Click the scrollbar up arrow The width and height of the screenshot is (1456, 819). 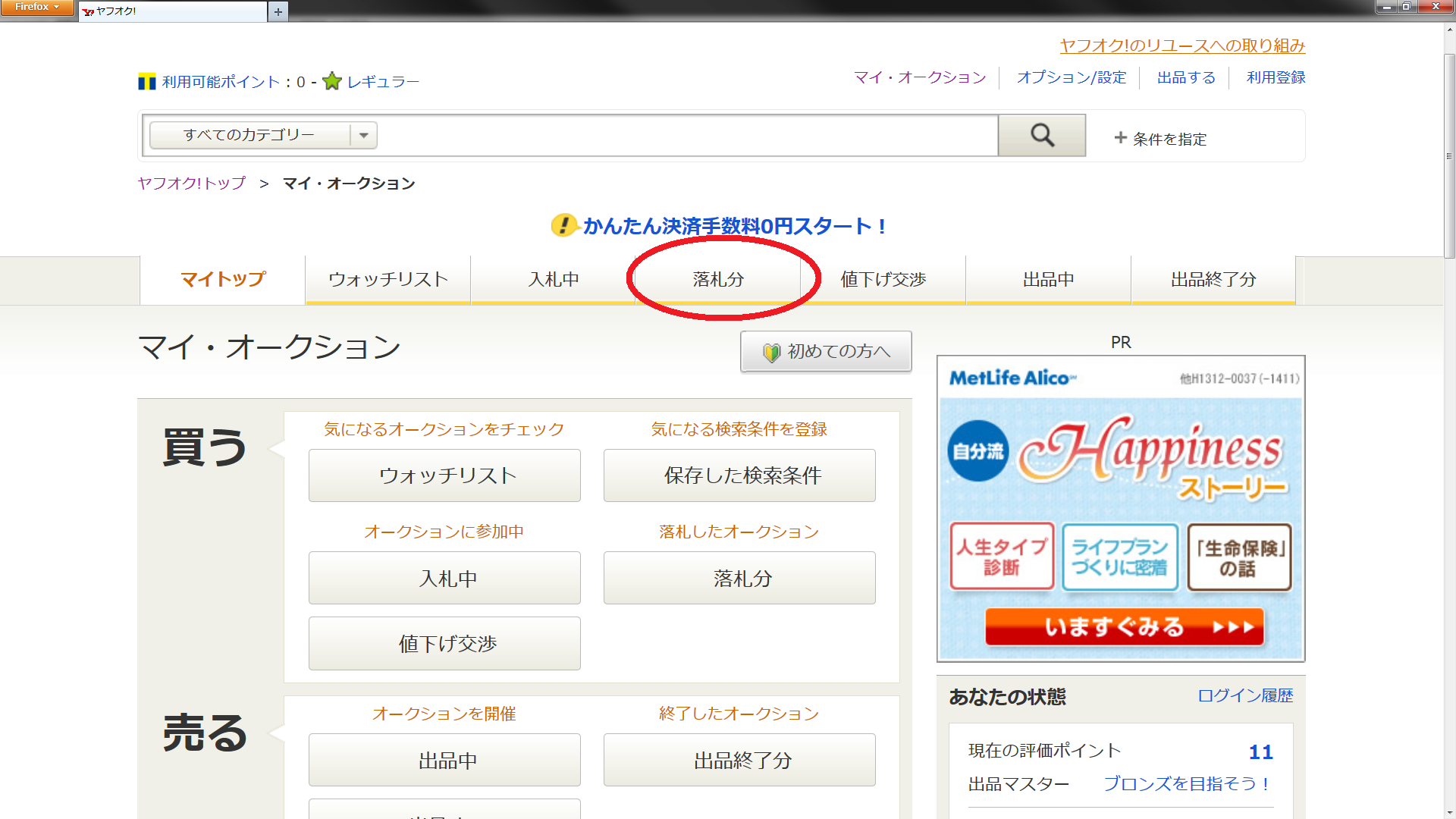click(1449, 30)
